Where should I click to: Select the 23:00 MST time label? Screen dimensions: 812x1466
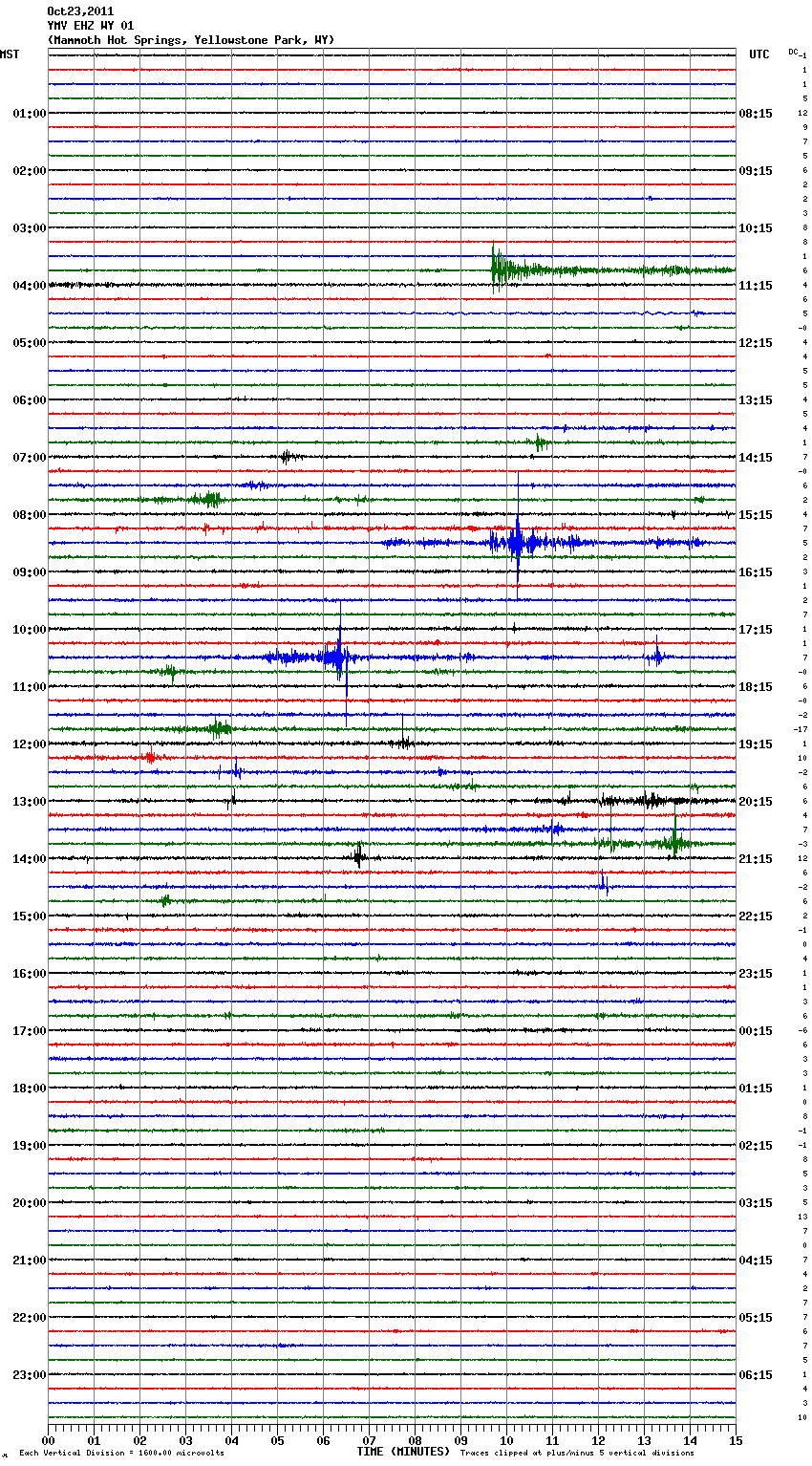(x=29, y=1374)
